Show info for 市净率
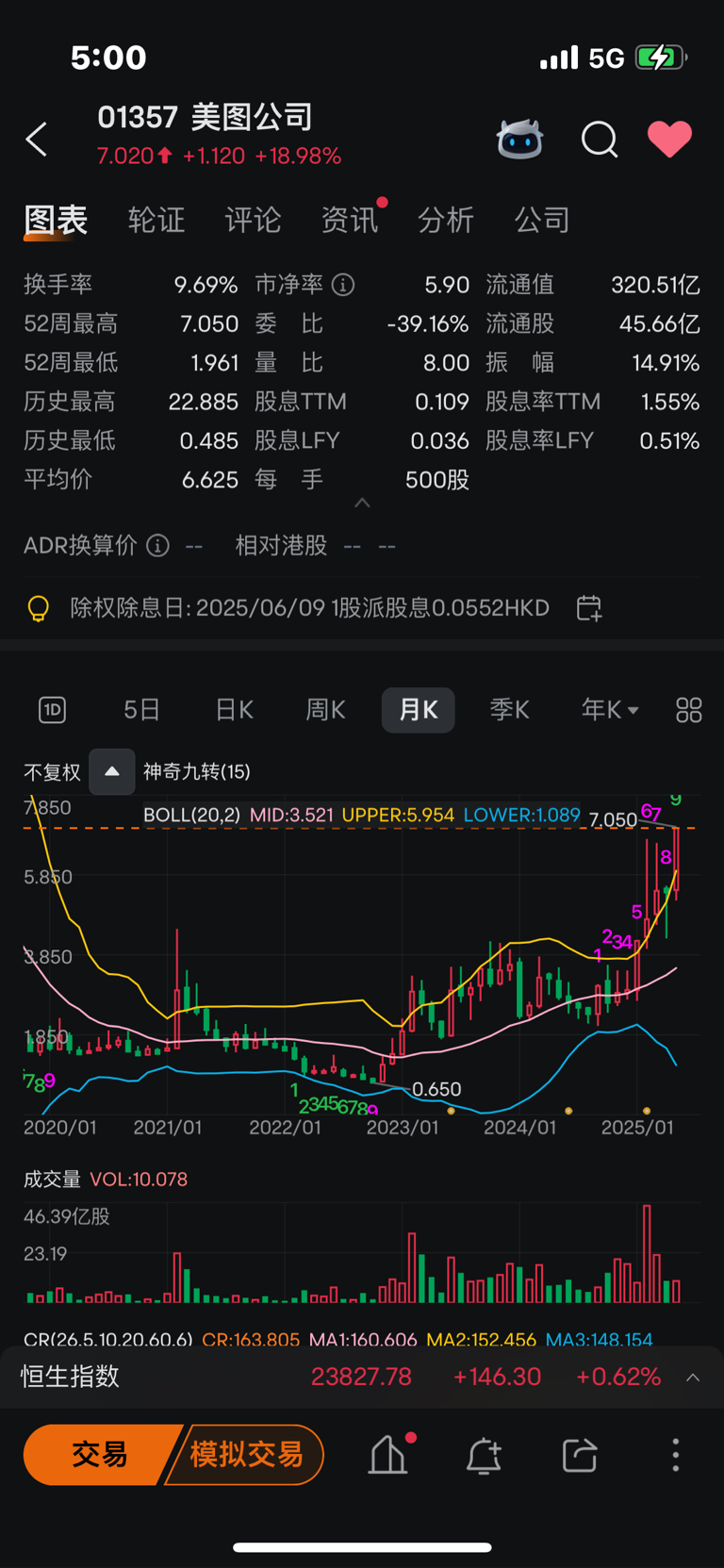This screenshot has width=724, height=1568. (x=344, y=285)
